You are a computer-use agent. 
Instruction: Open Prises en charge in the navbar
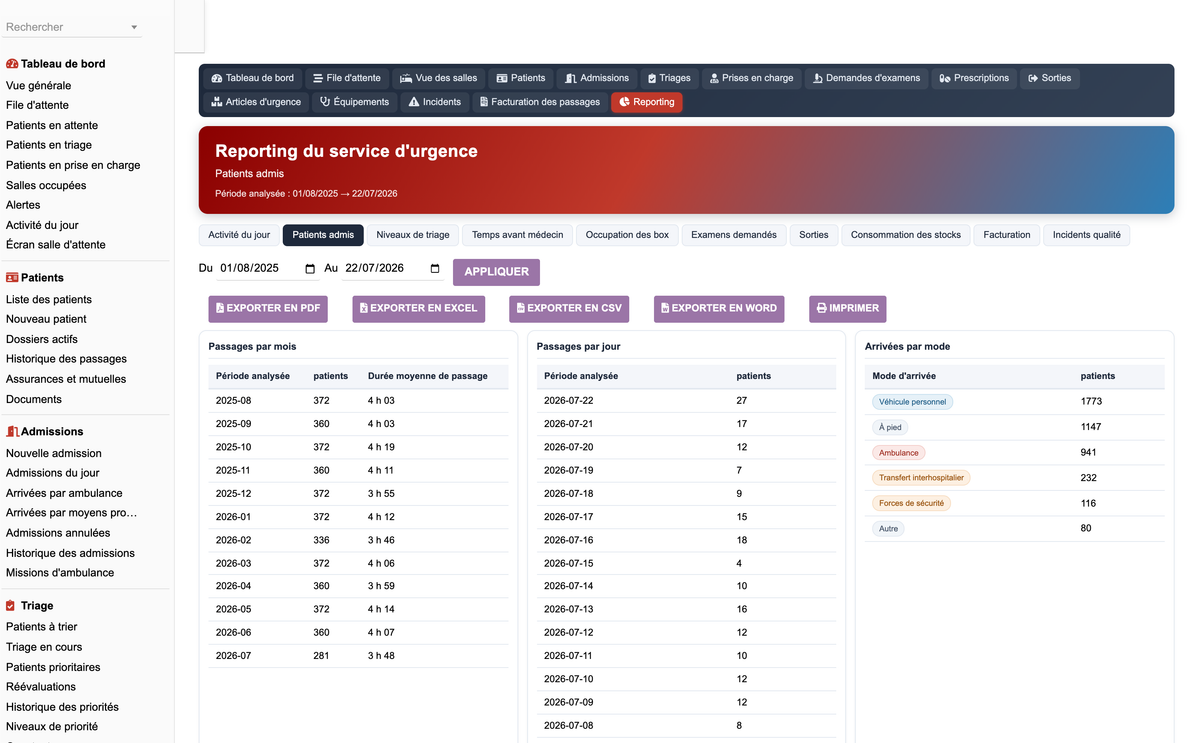tap(751, 78)
